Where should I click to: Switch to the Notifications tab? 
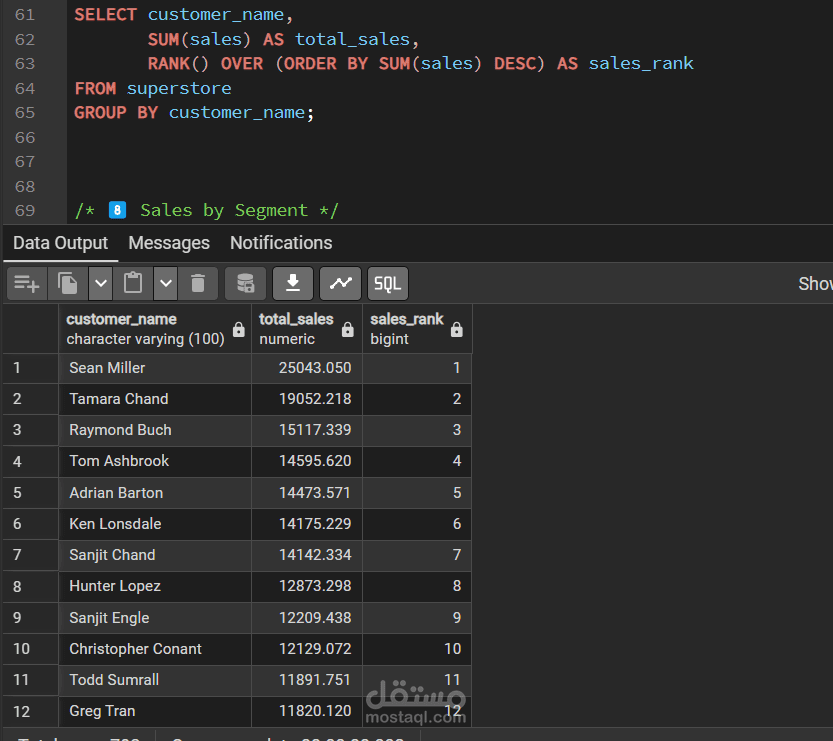[x=281, y=243]
